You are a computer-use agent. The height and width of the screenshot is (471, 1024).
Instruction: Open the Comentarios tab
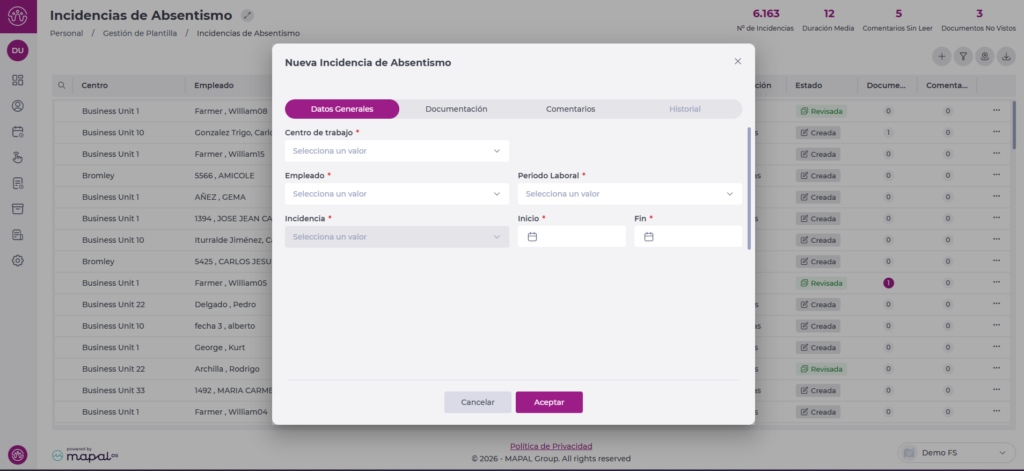(x=570, y=109)
